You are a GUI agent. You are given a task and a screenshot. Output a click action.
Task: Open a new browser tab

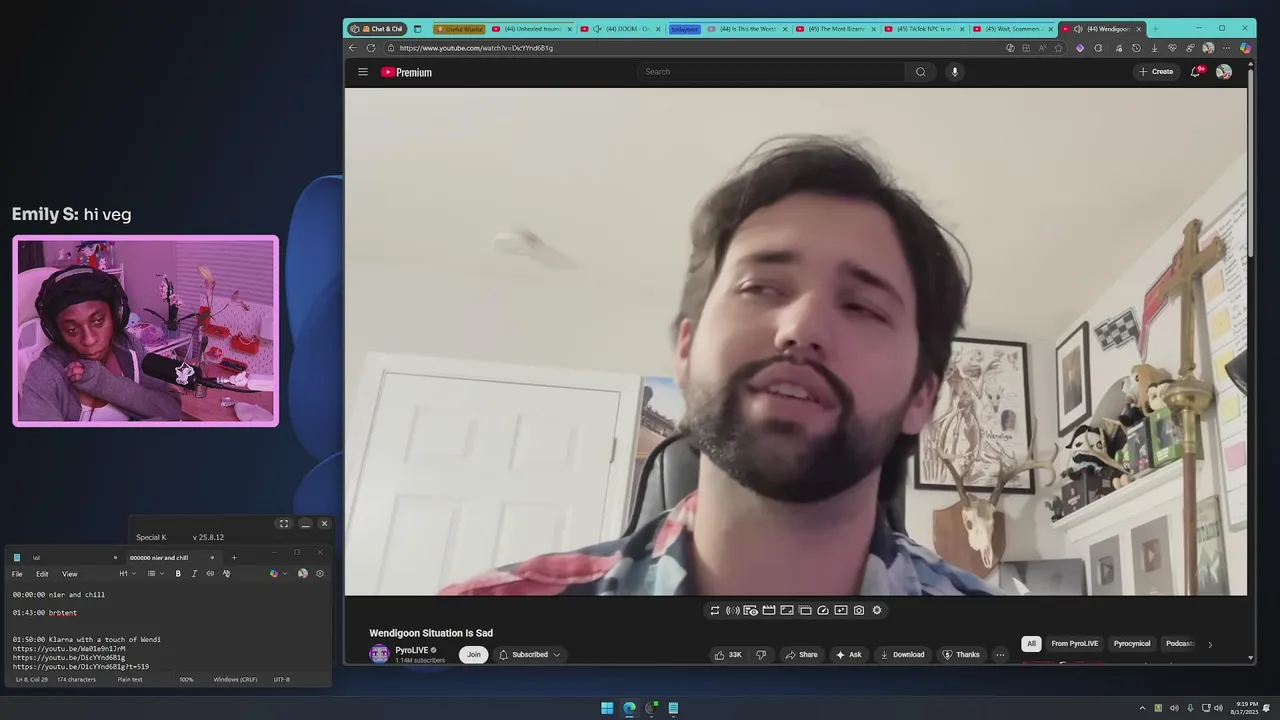click(x=1156, y=29)
